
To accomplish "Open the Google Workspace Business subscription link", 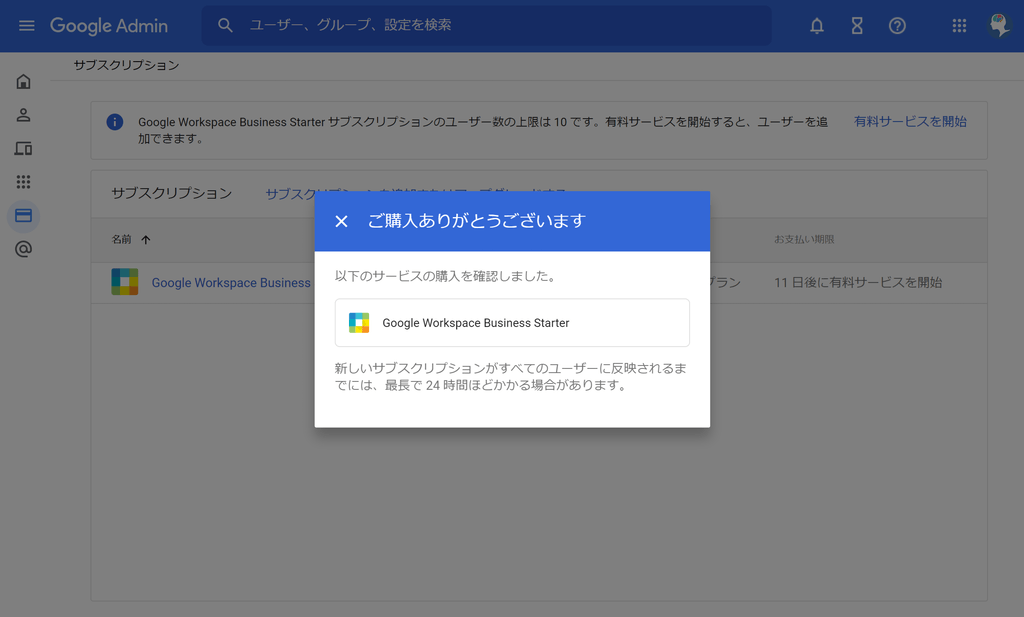I will coord(231,283).
